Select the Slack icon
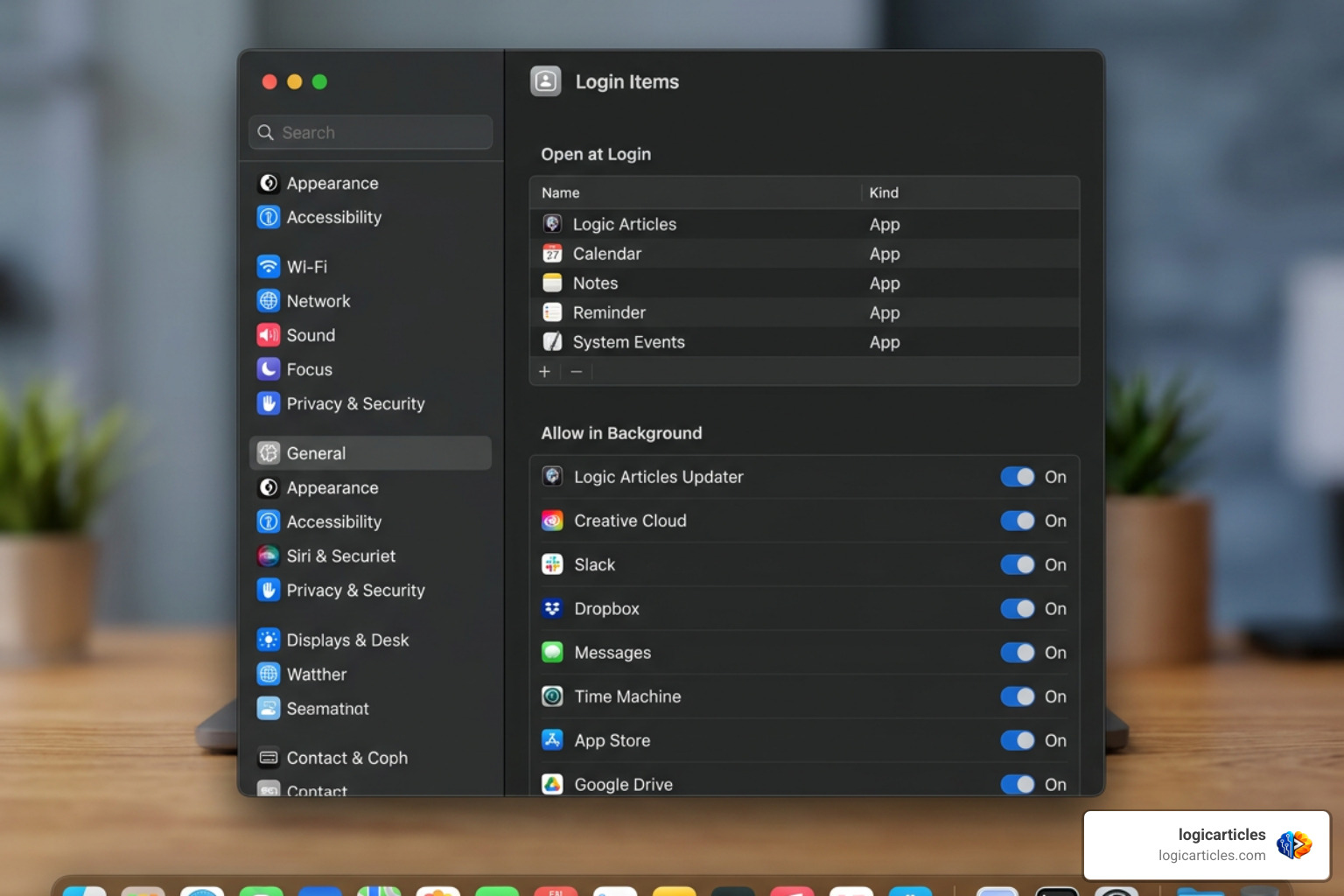Screen dimensions: 1344x896 pos(552,564)
